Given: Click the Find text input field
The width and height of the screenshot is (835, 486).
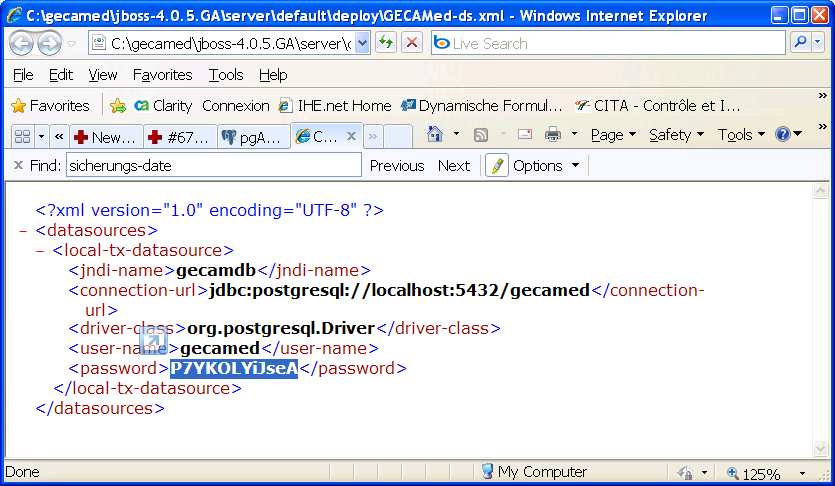Looking at the screenshot, I should [213, 166].
